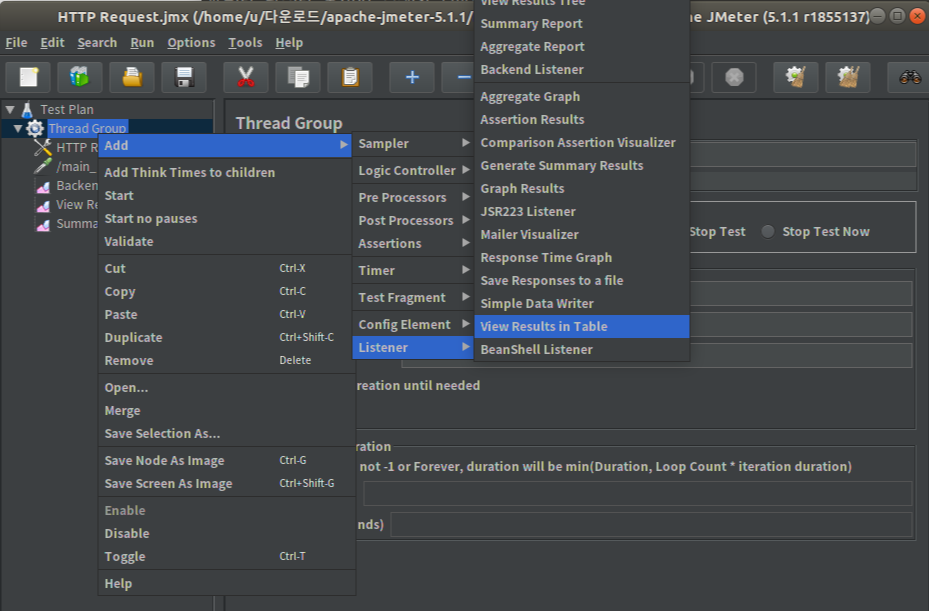This screenshot has height=611, width=929.
Task: Click Save Node As Image
Action: point(225,460)
